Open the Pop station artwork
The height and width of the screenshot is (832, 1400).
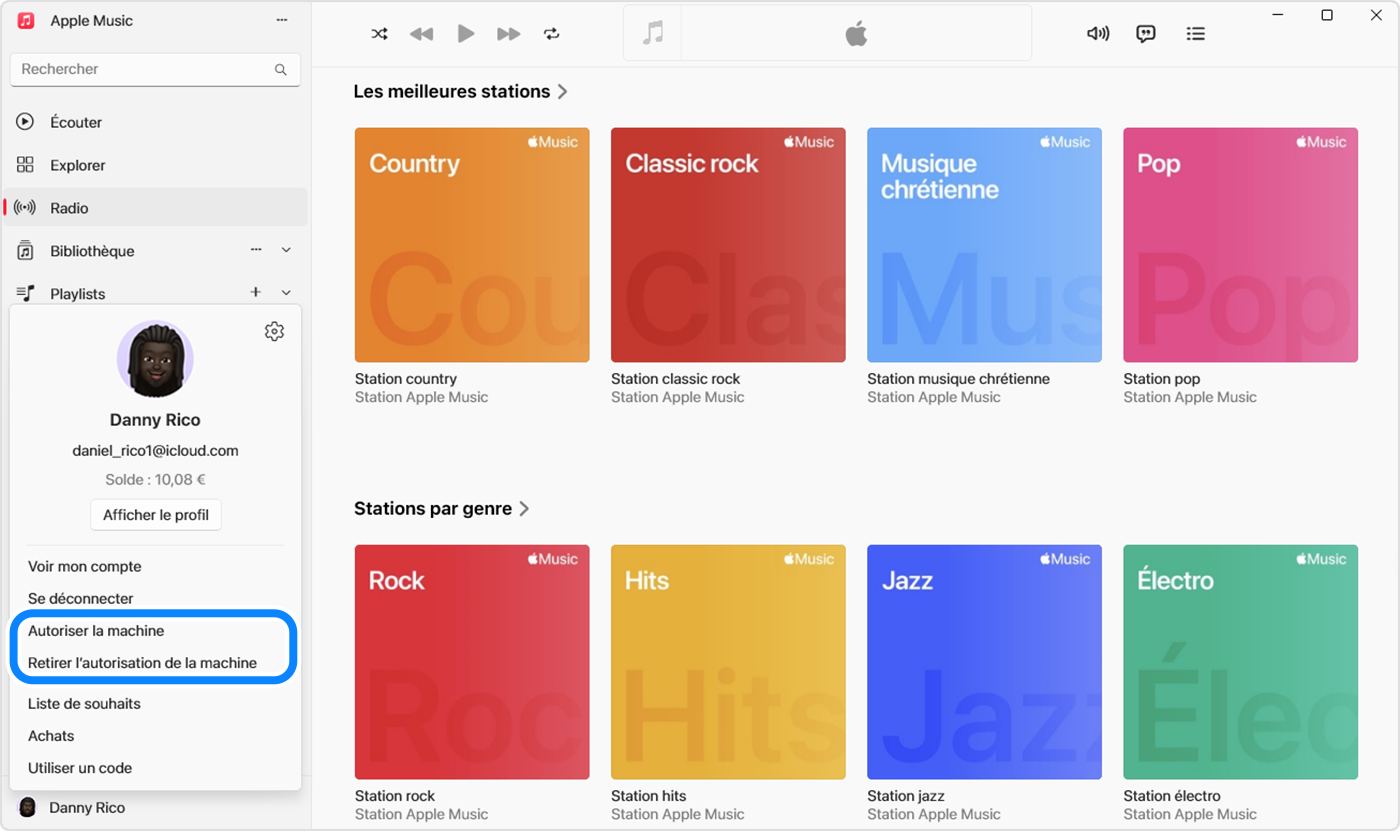[1240, 245]
